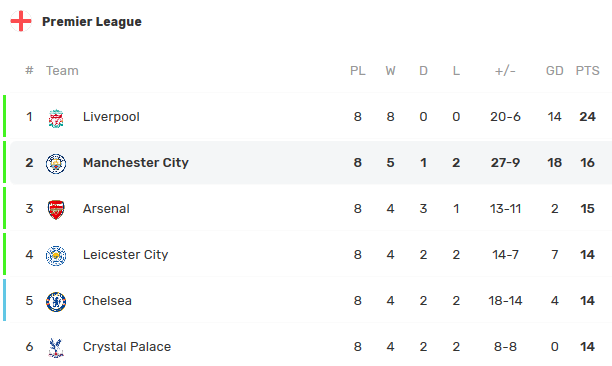The width and height of the screenshot is (612, 366).
Task: Open the Arsenal team name
Action: [106, 209]
